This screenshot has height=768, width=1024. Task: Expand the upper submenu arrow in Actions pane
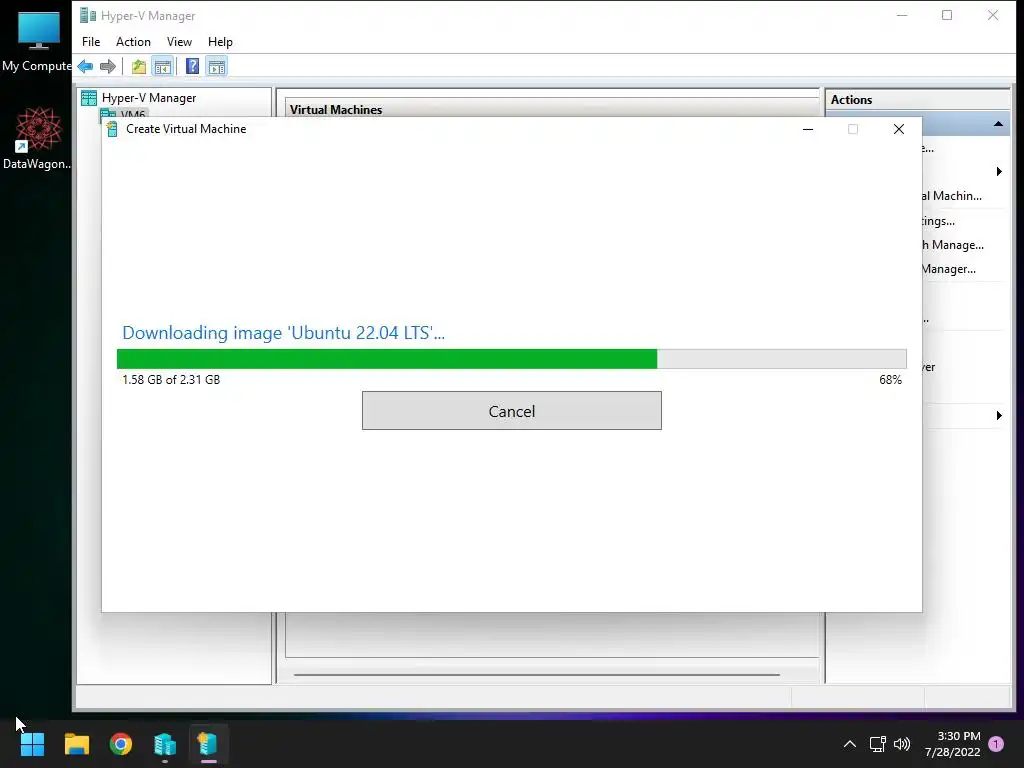(999, 172)
